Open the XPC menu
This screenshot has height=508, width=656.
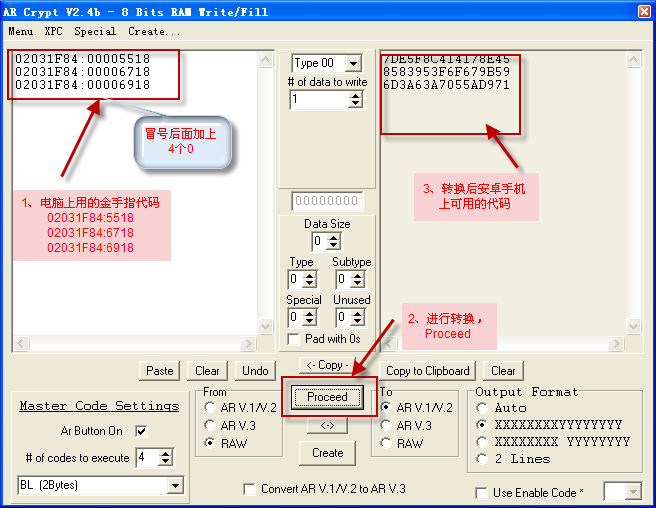(x=54, y=31)
